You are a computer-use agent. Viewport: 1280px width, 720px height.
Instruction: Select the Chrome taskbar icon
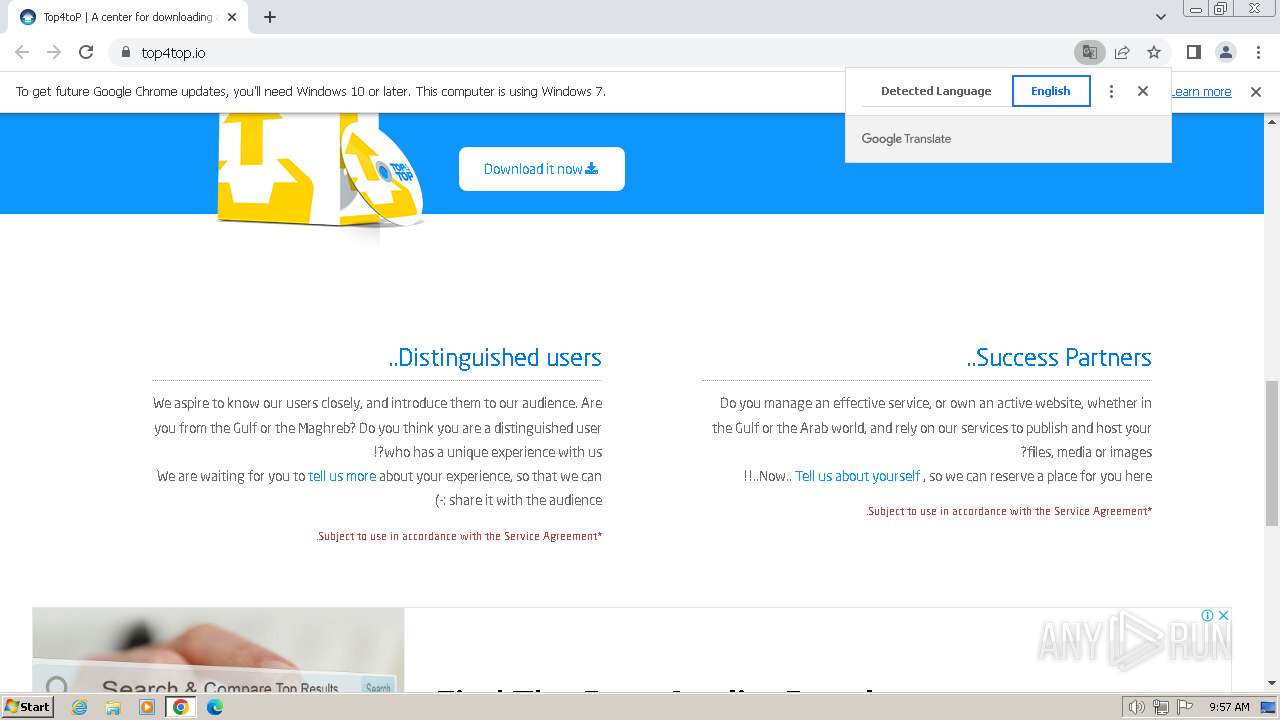[x=181, y=706]
